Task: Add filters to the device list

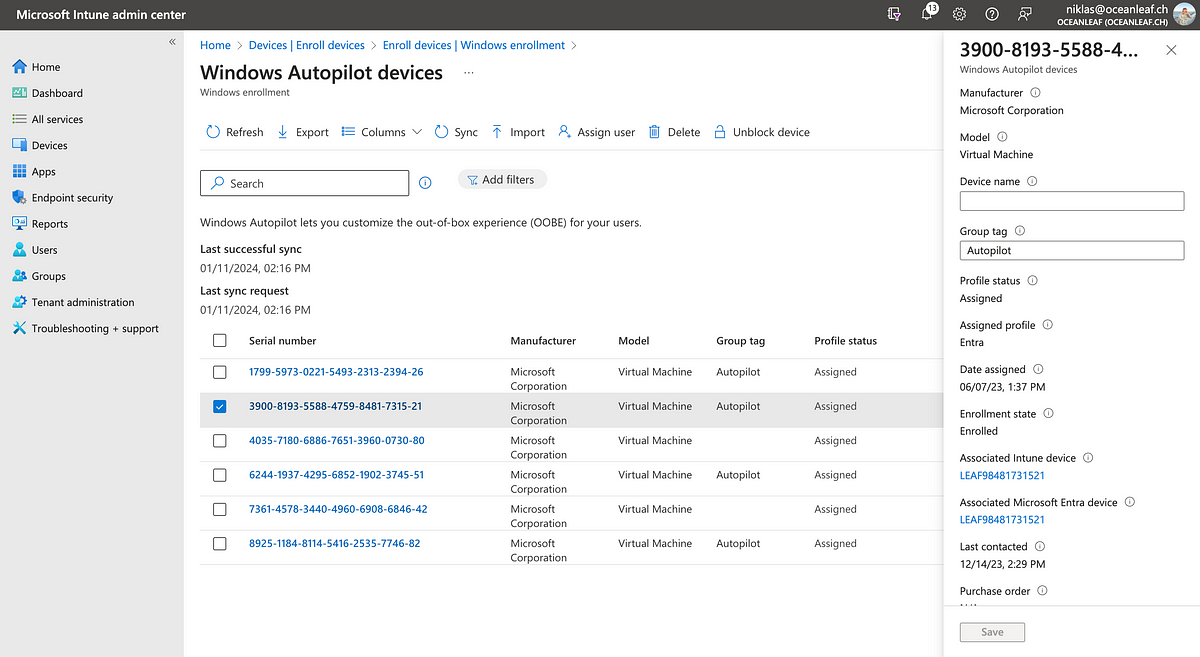Action: [502, 180]
